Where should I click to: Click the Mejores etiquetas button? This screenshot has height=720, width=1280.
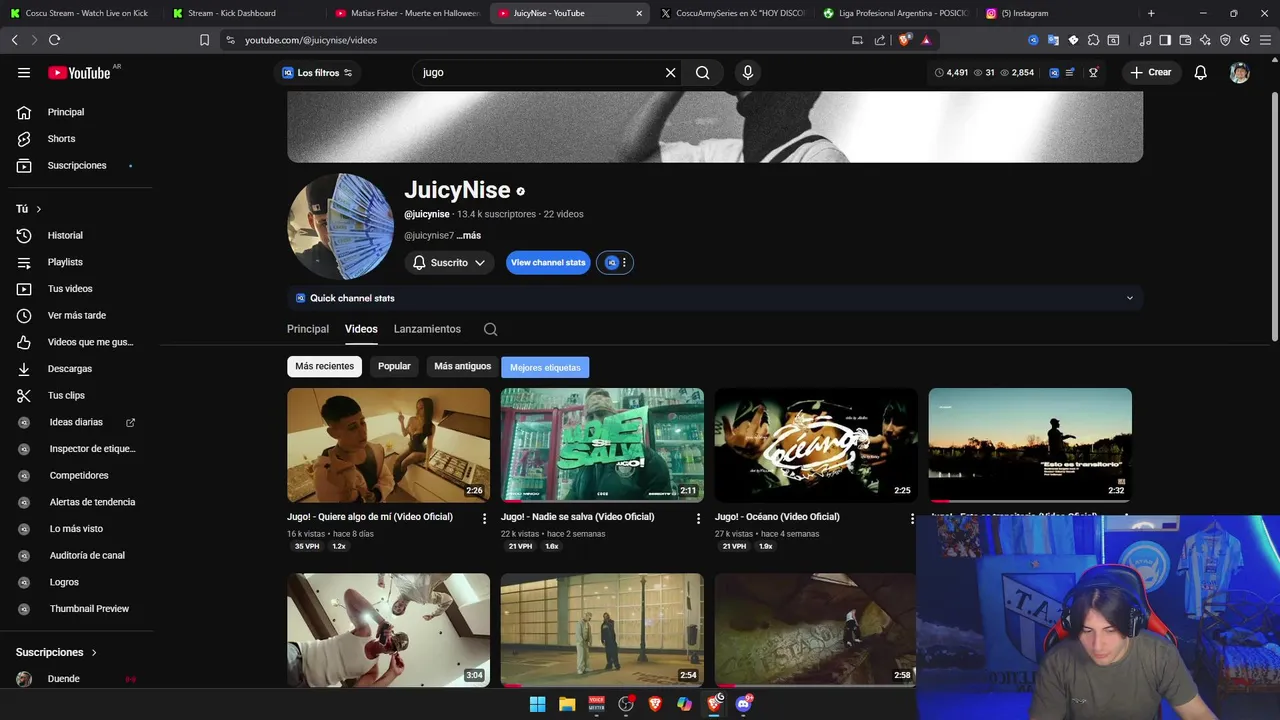(x=545, y=368)
